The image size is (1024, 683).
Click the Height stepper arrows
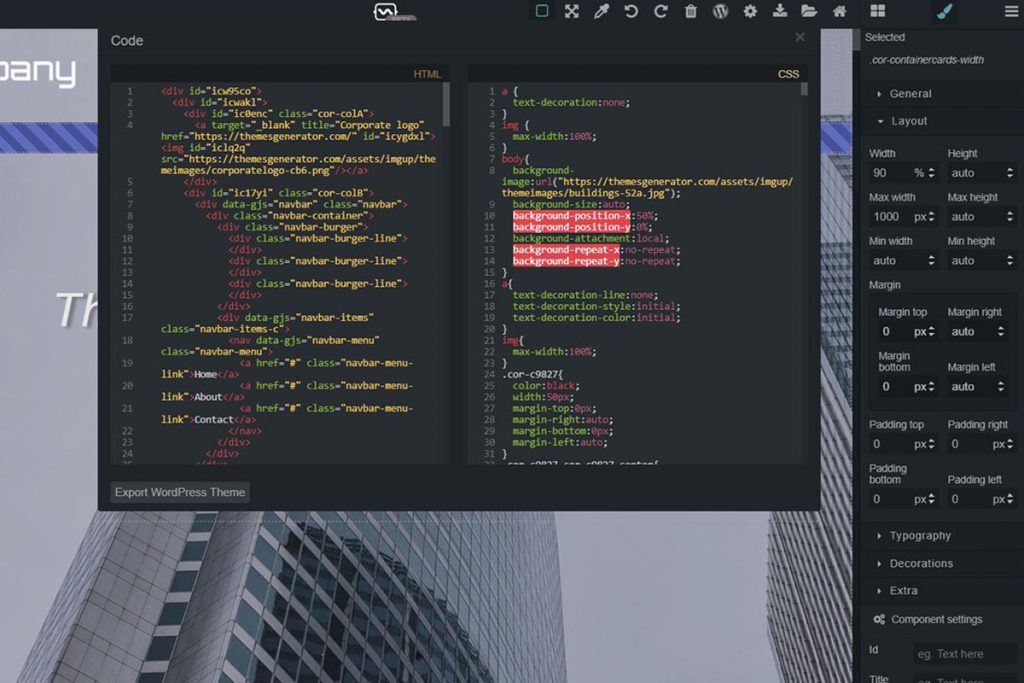(x=1010, y=173)
